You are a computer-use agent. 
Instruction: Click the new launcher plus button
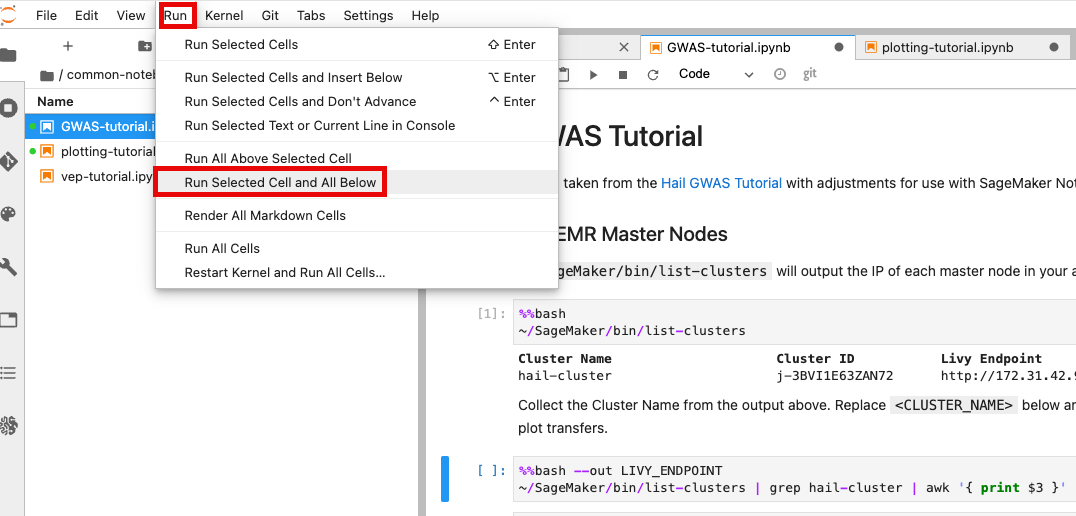click(x=68, y=46)
